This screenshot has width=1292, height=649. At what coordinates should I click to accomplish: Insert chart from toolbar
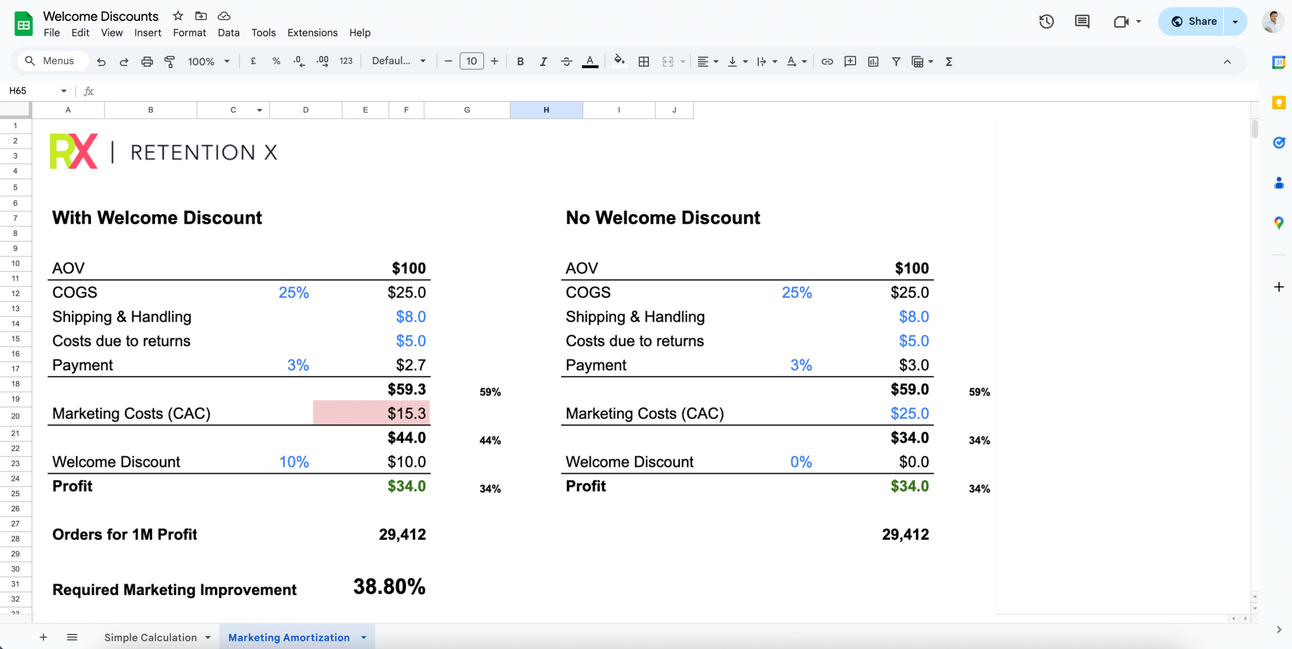(x=873, y=61)
